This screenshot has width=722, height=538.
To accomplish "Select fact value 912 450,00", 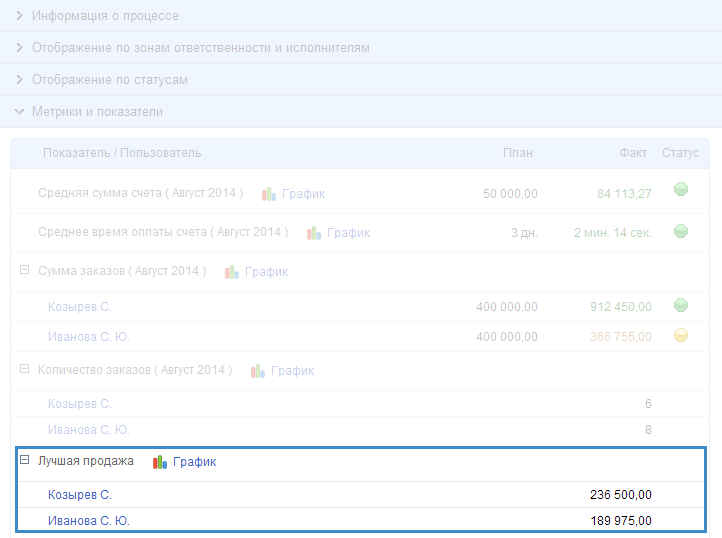I will [x=621, y=307].
